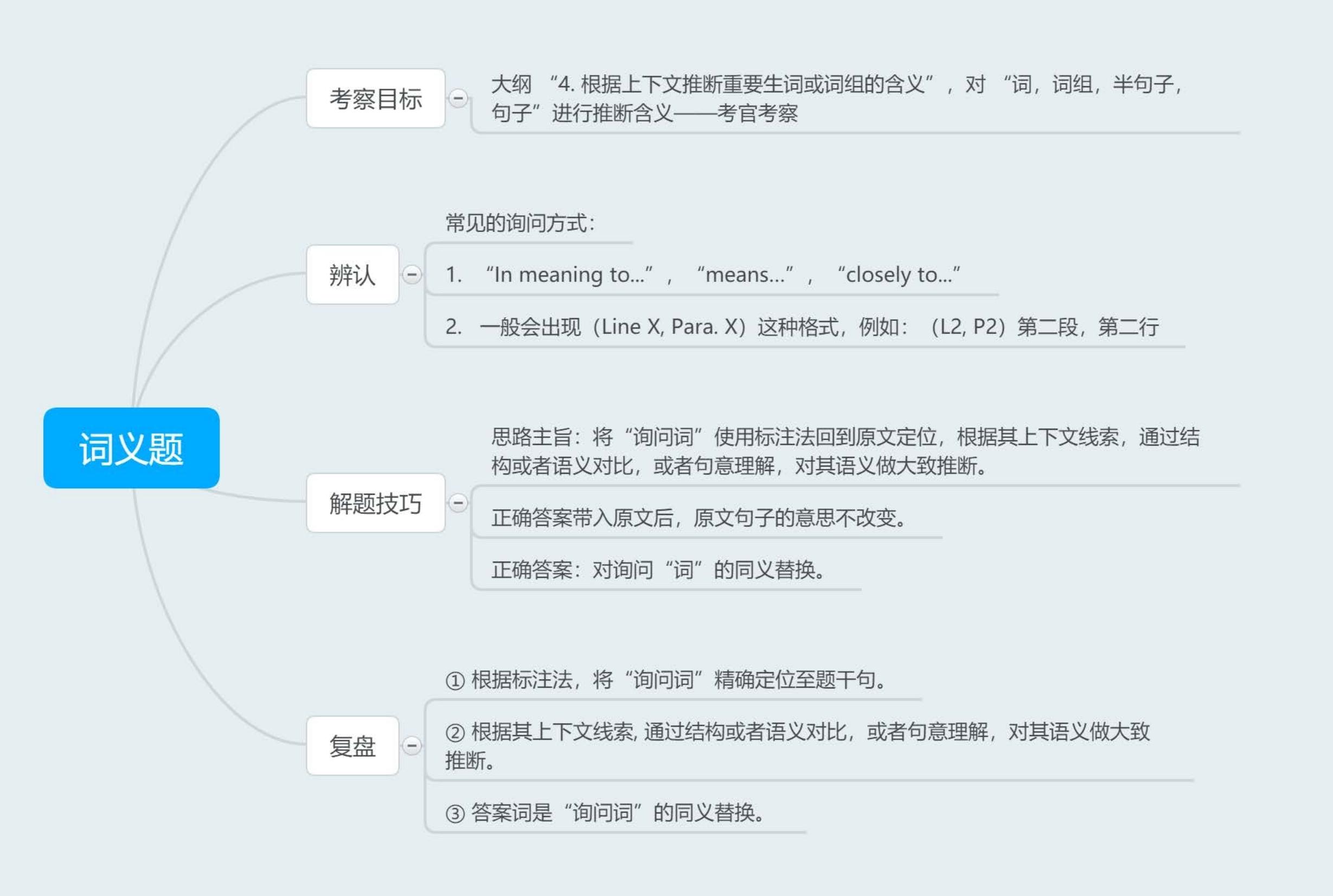
Task: Collapse the 复盘 branch
Action: coord(412,746)
